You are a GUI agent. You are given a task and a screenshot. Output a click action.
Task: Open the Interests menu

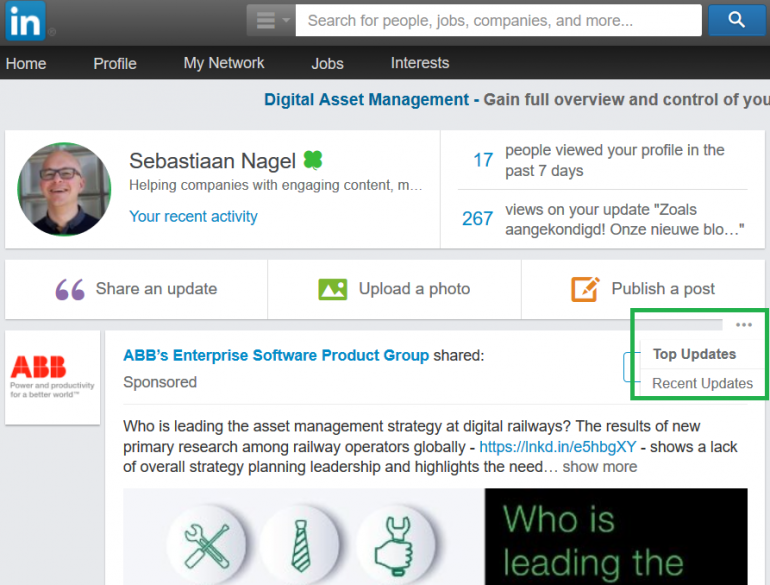[x=420, y=63]
